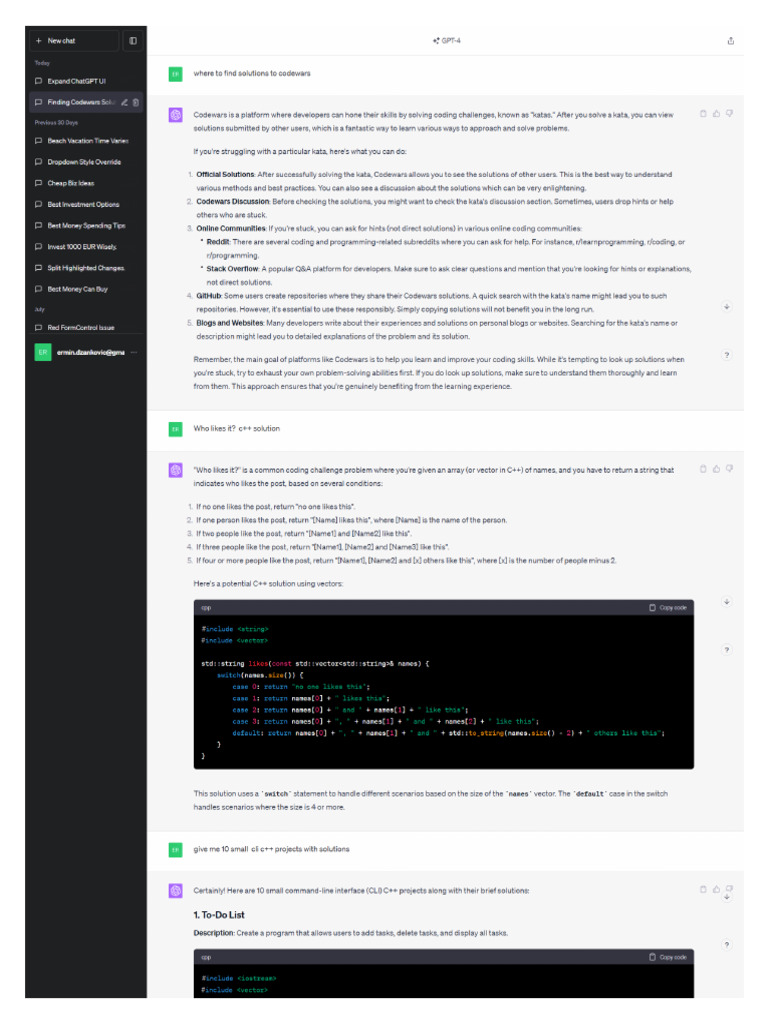
Task: Open the Cheap Biz Ideas chat
Action: pos(86,183)
